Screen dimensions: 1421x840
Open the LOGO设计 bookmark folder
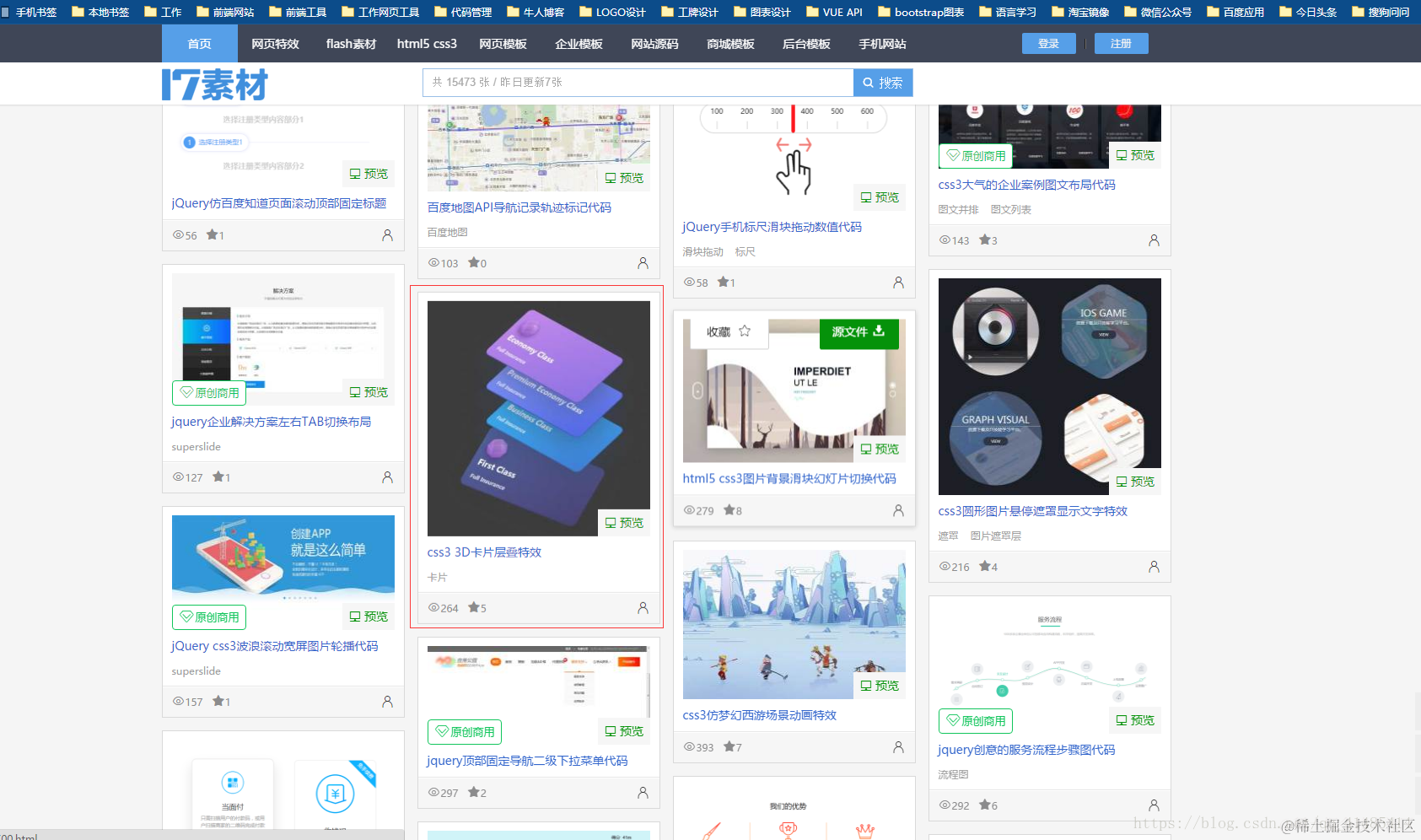click(x=612, y=12)
